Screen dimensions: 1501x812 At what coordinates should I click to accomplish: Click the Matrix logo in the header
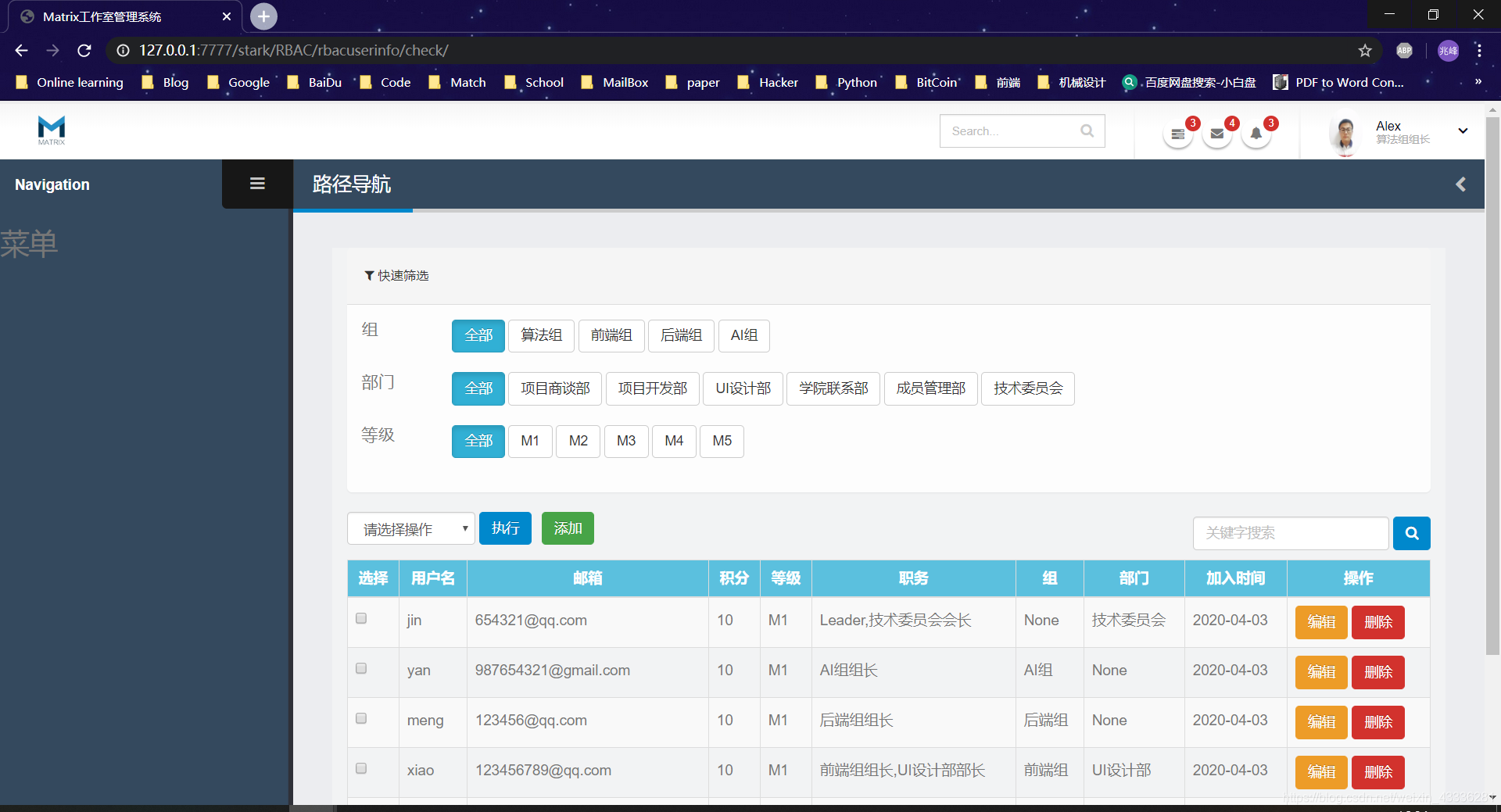click(52, 130)
